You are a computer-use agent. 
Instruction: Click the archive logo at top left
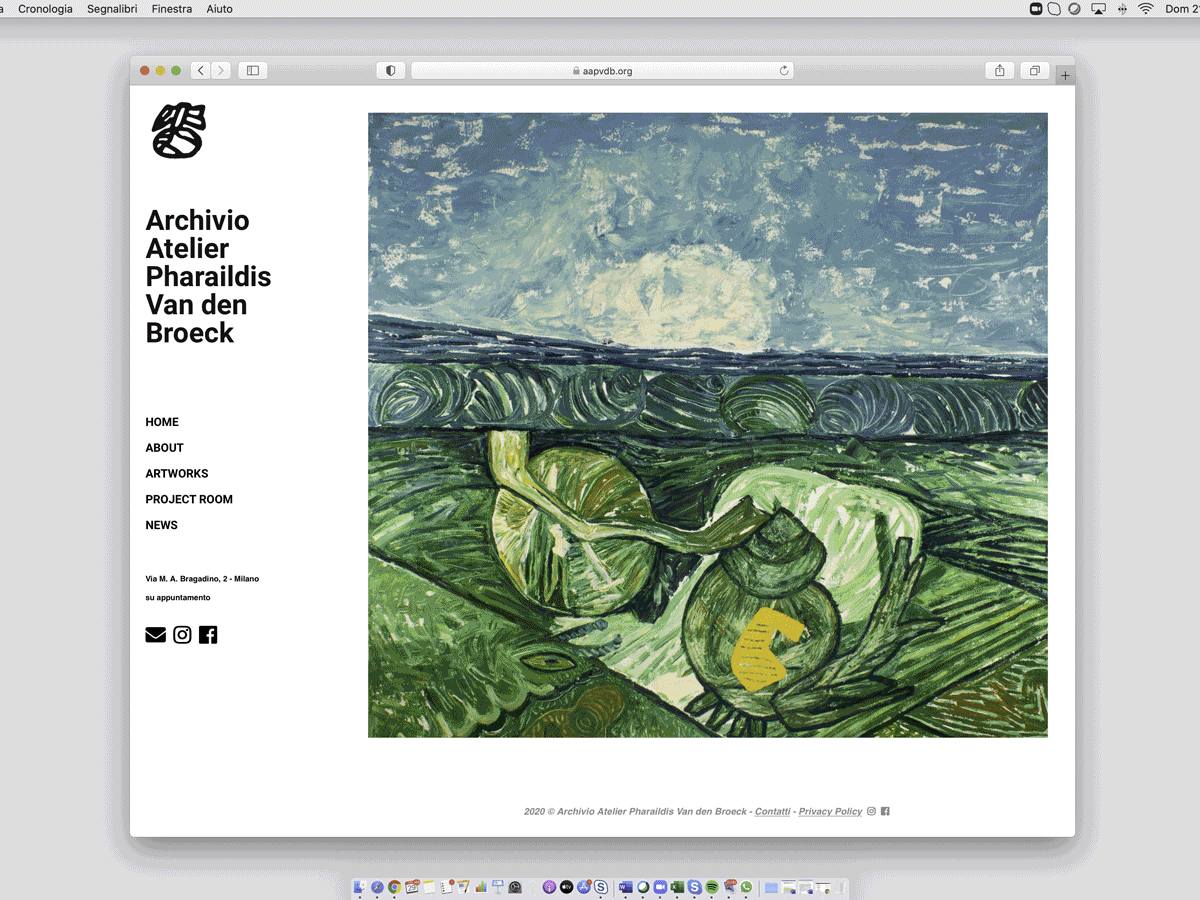pyautogui.click(x=178, y=131)
